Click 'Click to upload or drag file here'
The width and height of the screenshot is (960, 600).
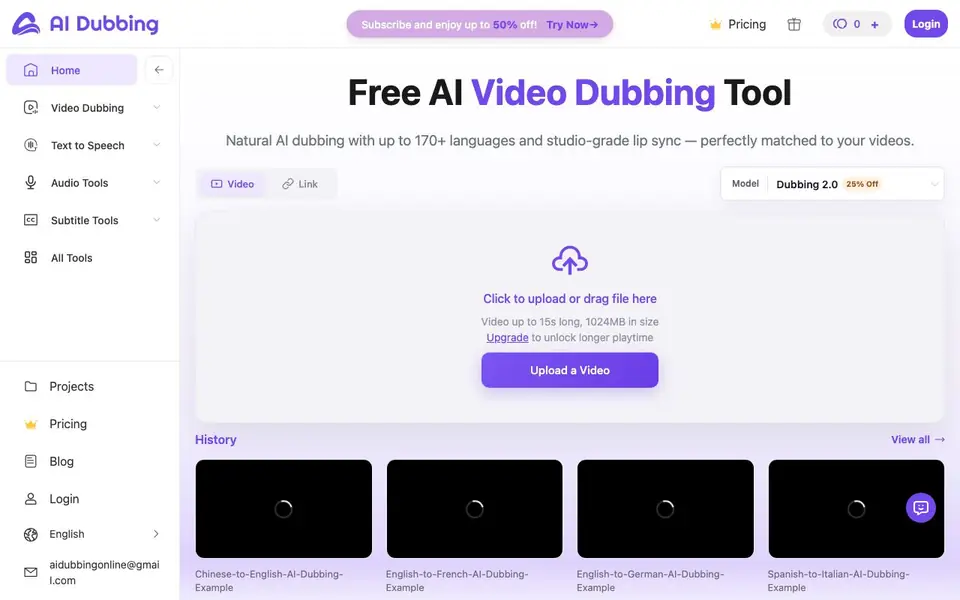569,299
